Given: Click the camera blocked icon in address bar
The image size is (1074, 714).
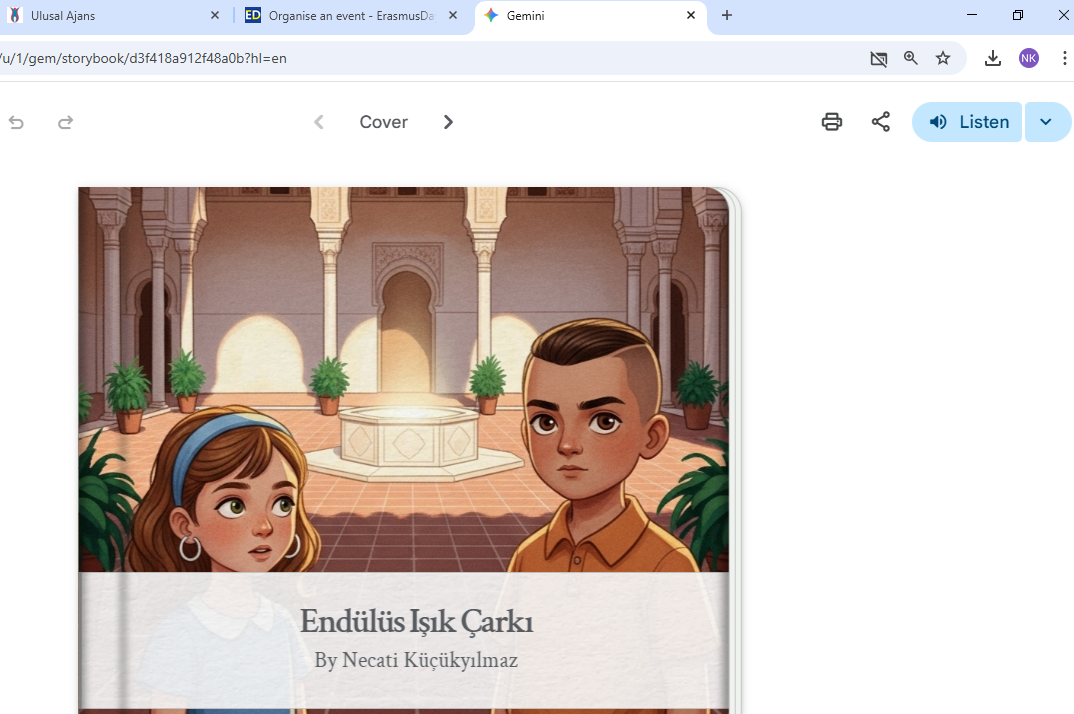Looking at the screenshot, I should [878, 59].
